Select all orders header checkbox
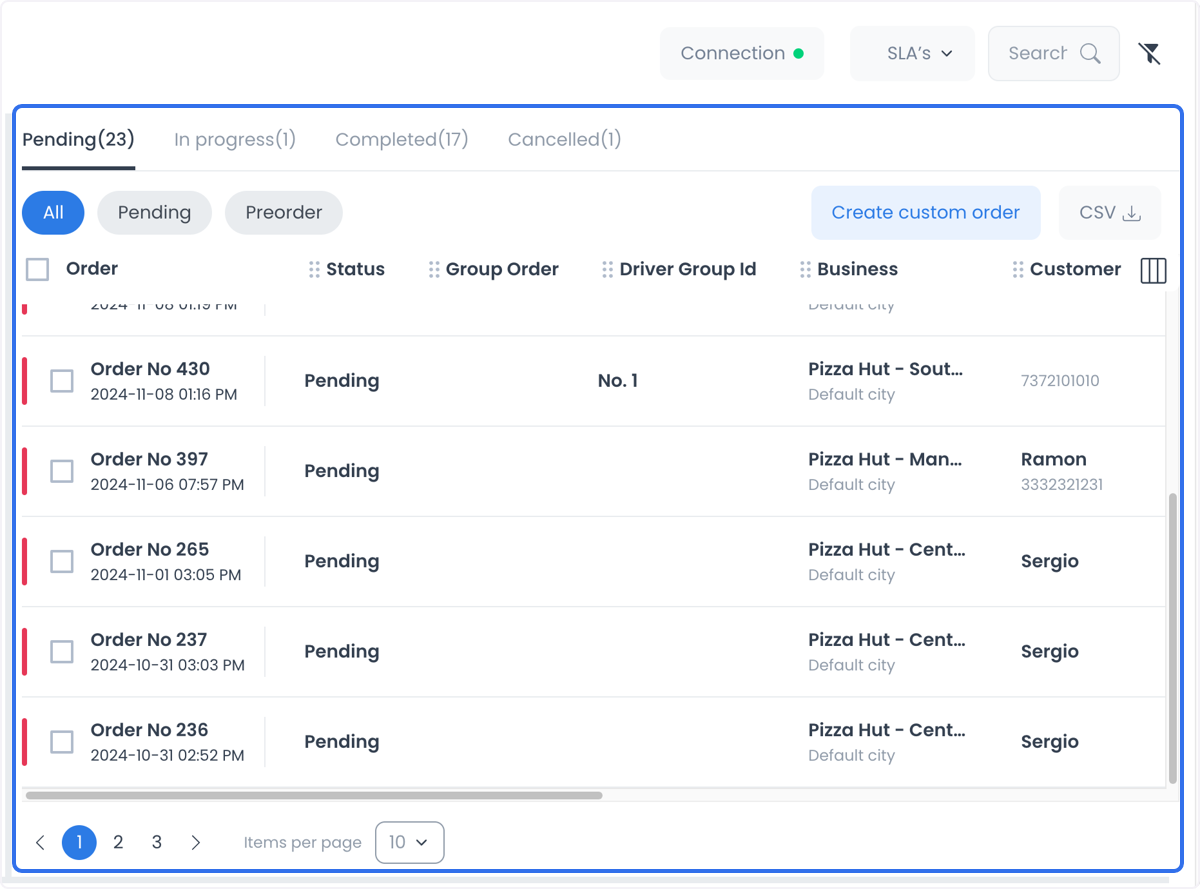 [x=38, y=269]
